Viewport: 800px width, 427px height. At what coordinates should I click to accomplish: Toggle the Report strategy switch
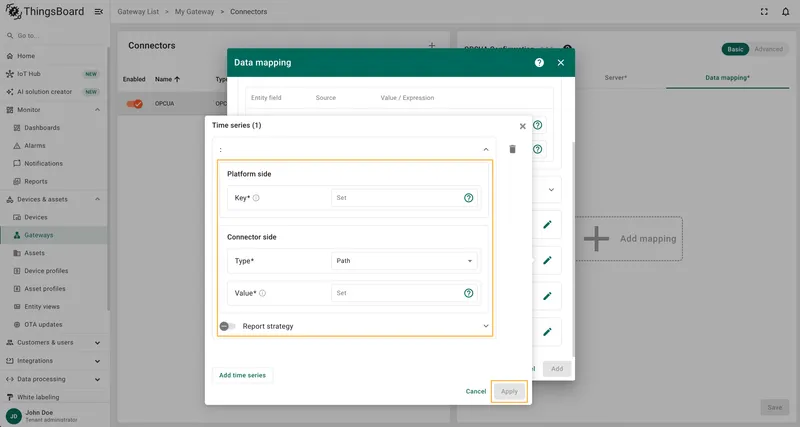click(x=228, y=326)
